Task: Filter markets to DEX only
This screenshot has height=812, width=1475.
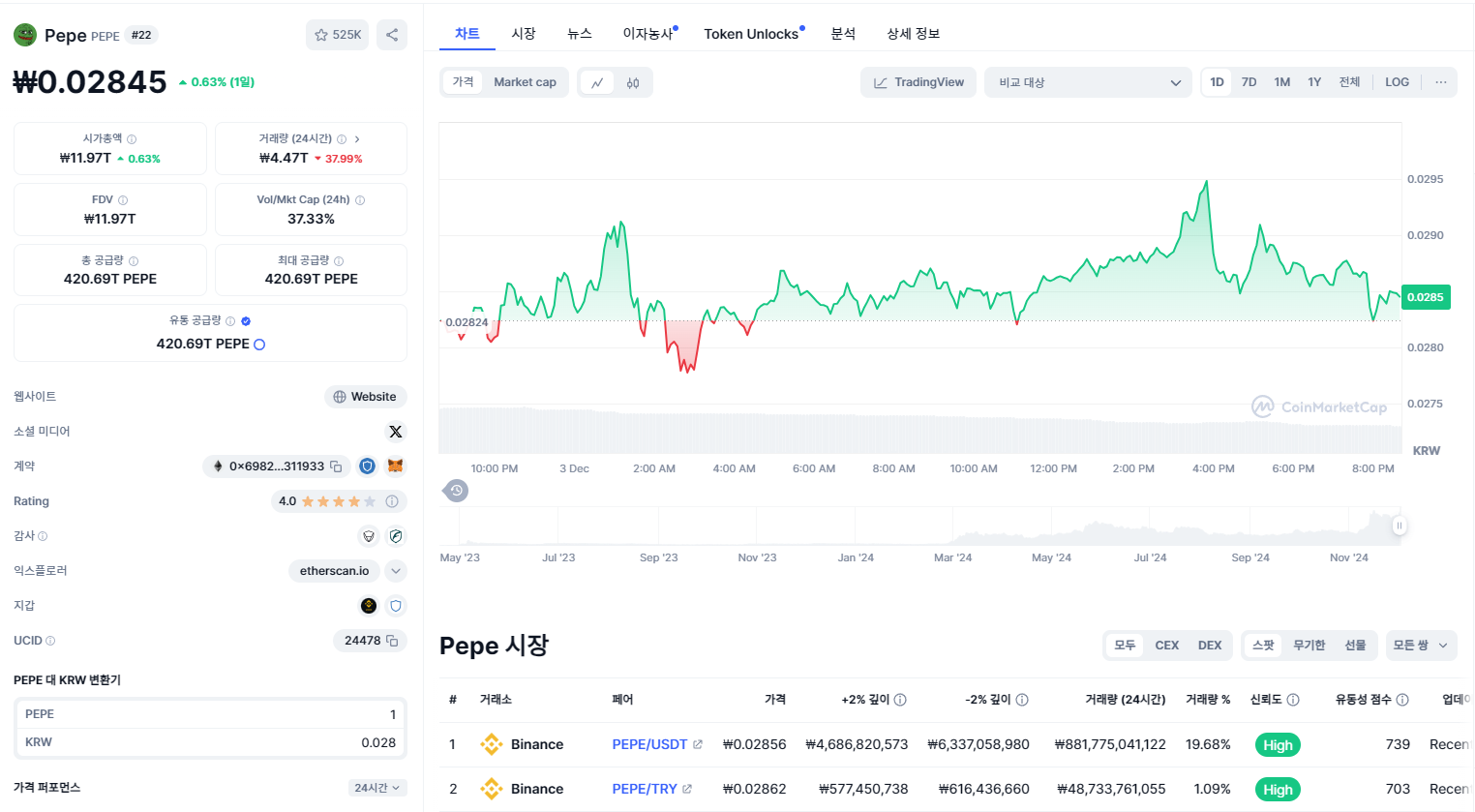Action: 1210,646
